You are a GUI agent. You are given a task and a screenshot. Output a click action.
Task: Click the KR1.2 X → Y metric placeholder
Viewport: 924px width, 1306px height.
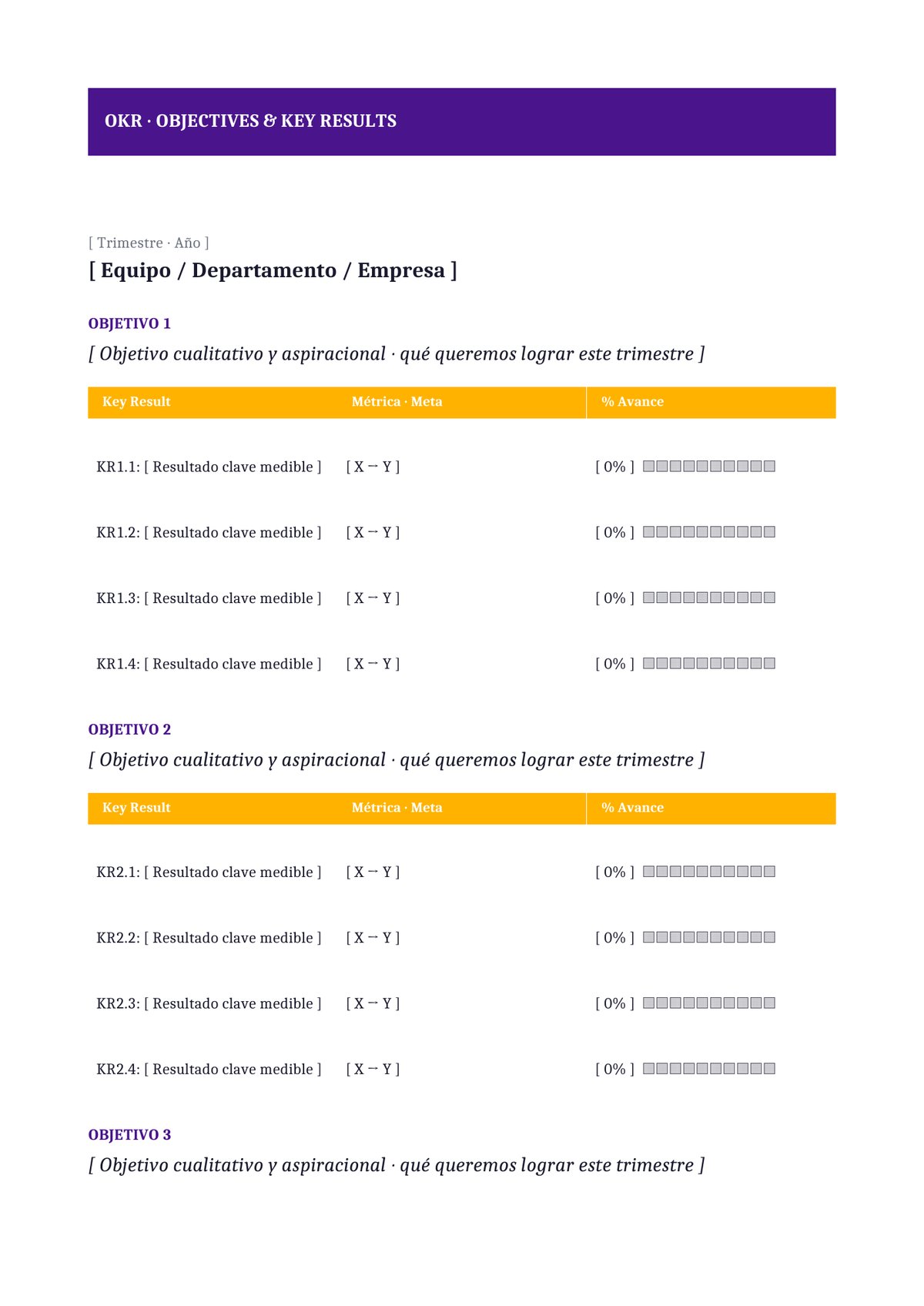point(373,532)
